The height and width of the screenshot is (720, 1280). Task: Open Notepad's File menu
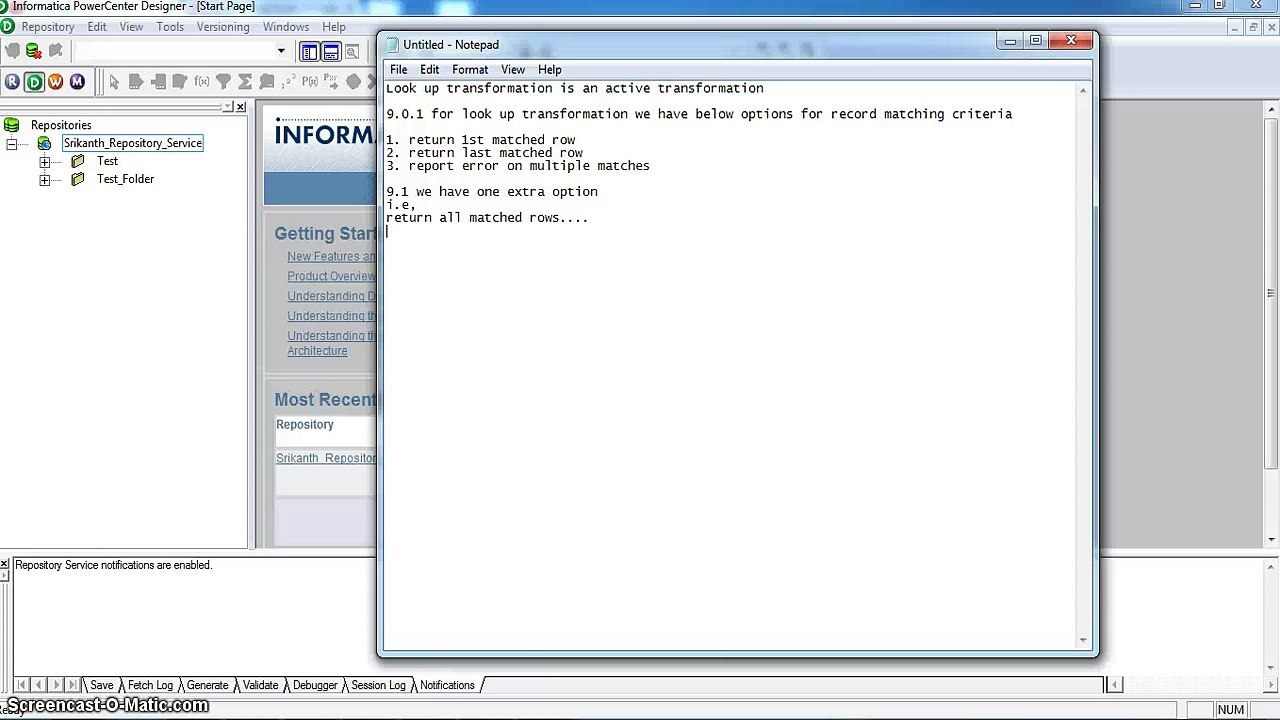click(x=398, y=70)
